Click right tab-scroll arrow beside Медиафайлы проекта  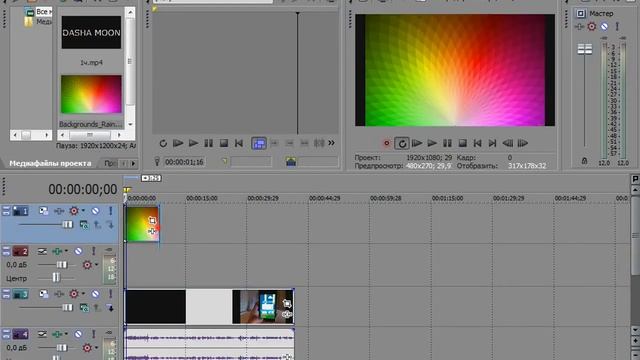pyautogui.click(x=133, y=164)
